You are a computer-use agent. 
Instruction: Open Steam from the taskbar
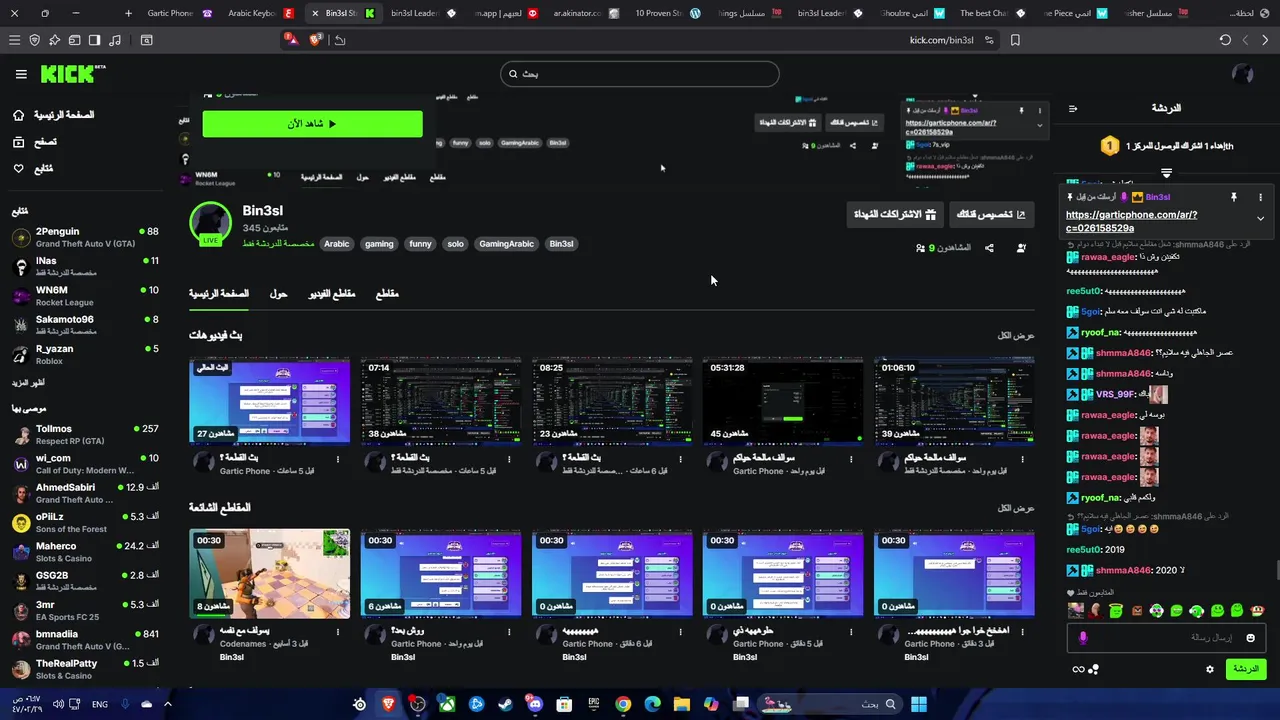coord(506,704)
